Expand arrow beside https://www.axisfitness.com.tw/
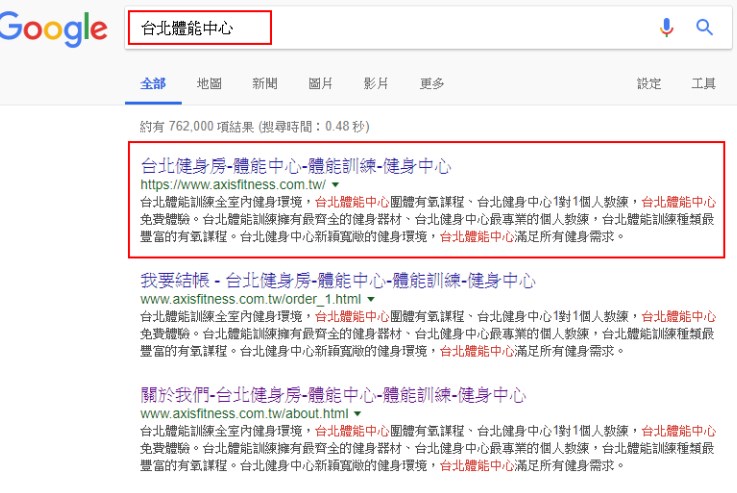This screenshot has width=737, height=493. (335, 185)
